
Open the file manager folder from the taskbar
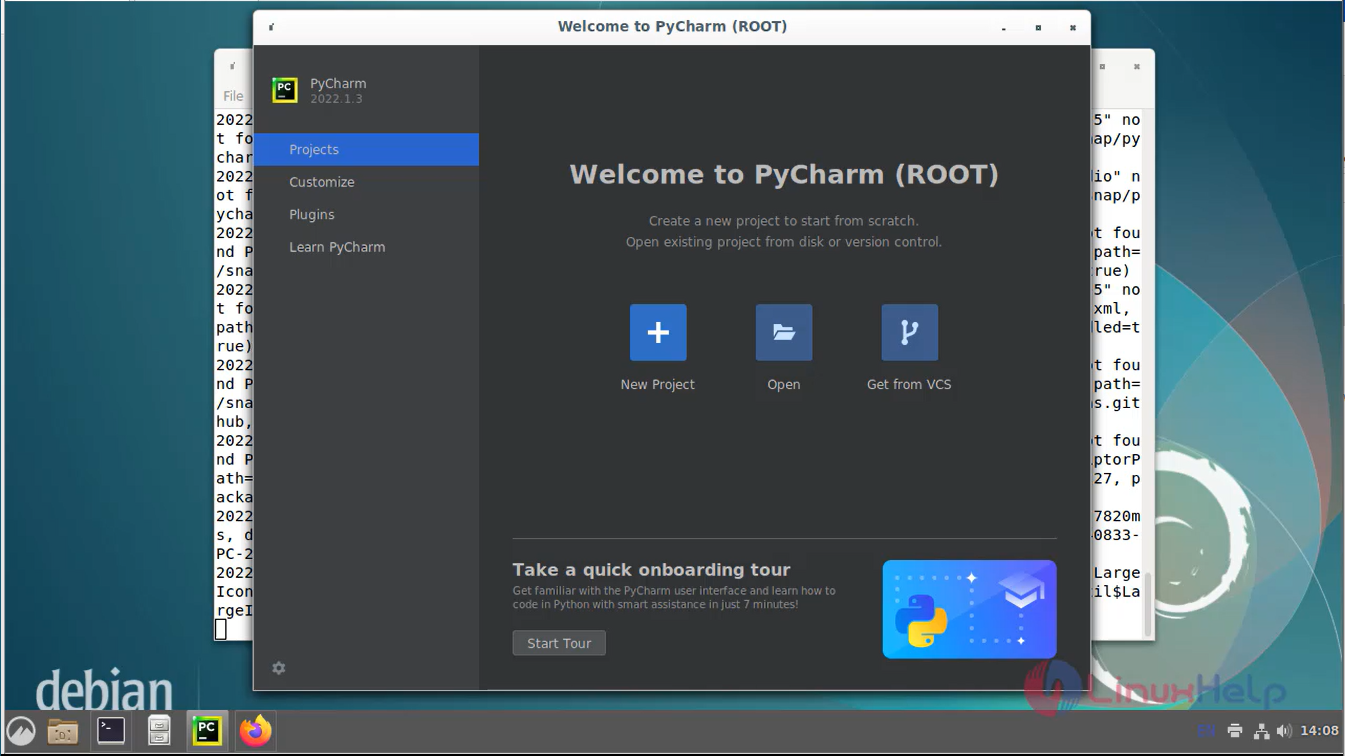pyautogui.click(x=63, y=731)
